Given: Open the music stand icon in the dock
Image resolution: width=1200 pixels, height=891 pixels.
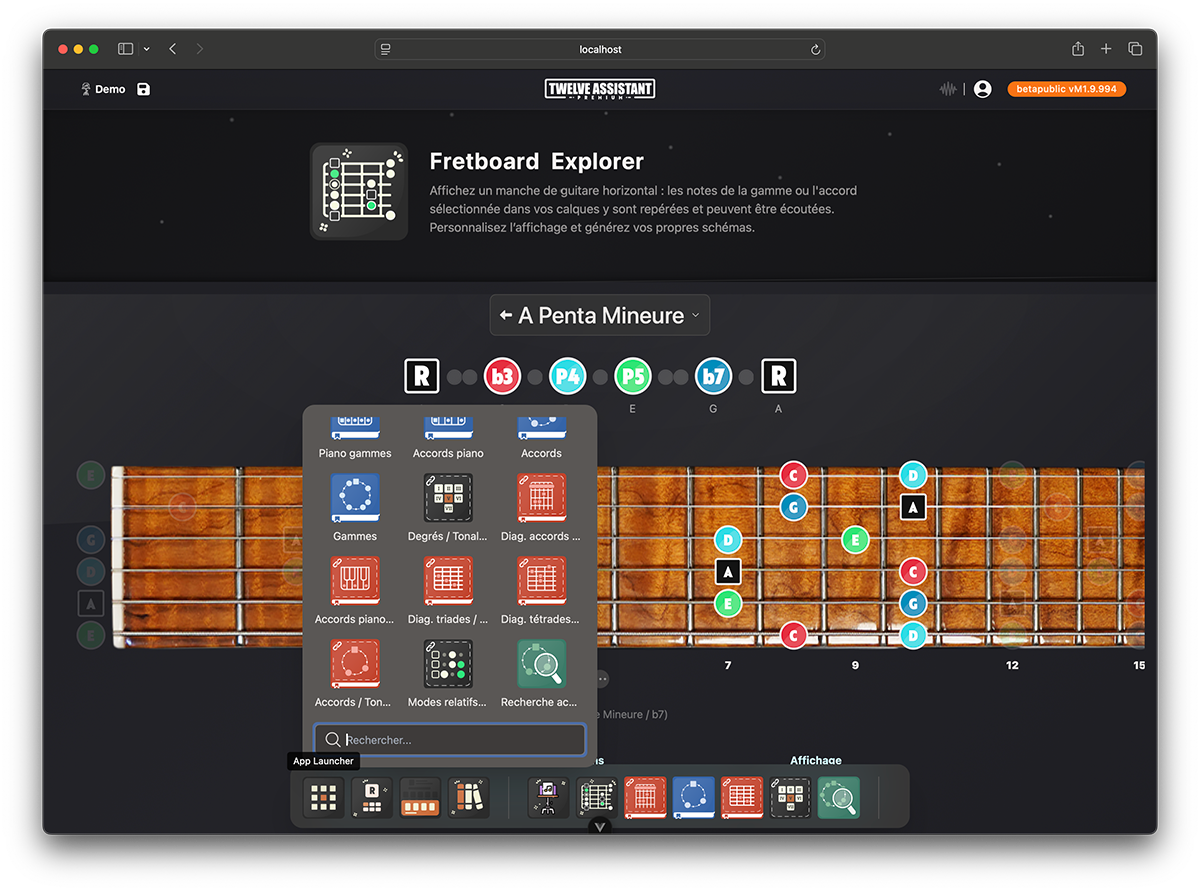Looking at the screenshot, I should (x=548, y=797).
